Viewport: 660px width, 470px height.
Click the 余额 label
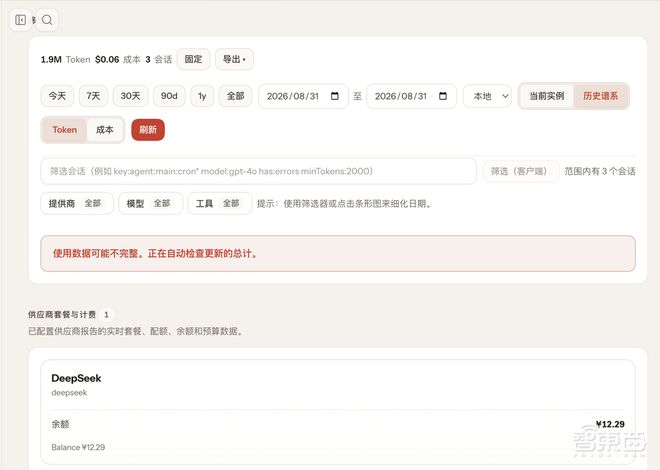point(60,424)
